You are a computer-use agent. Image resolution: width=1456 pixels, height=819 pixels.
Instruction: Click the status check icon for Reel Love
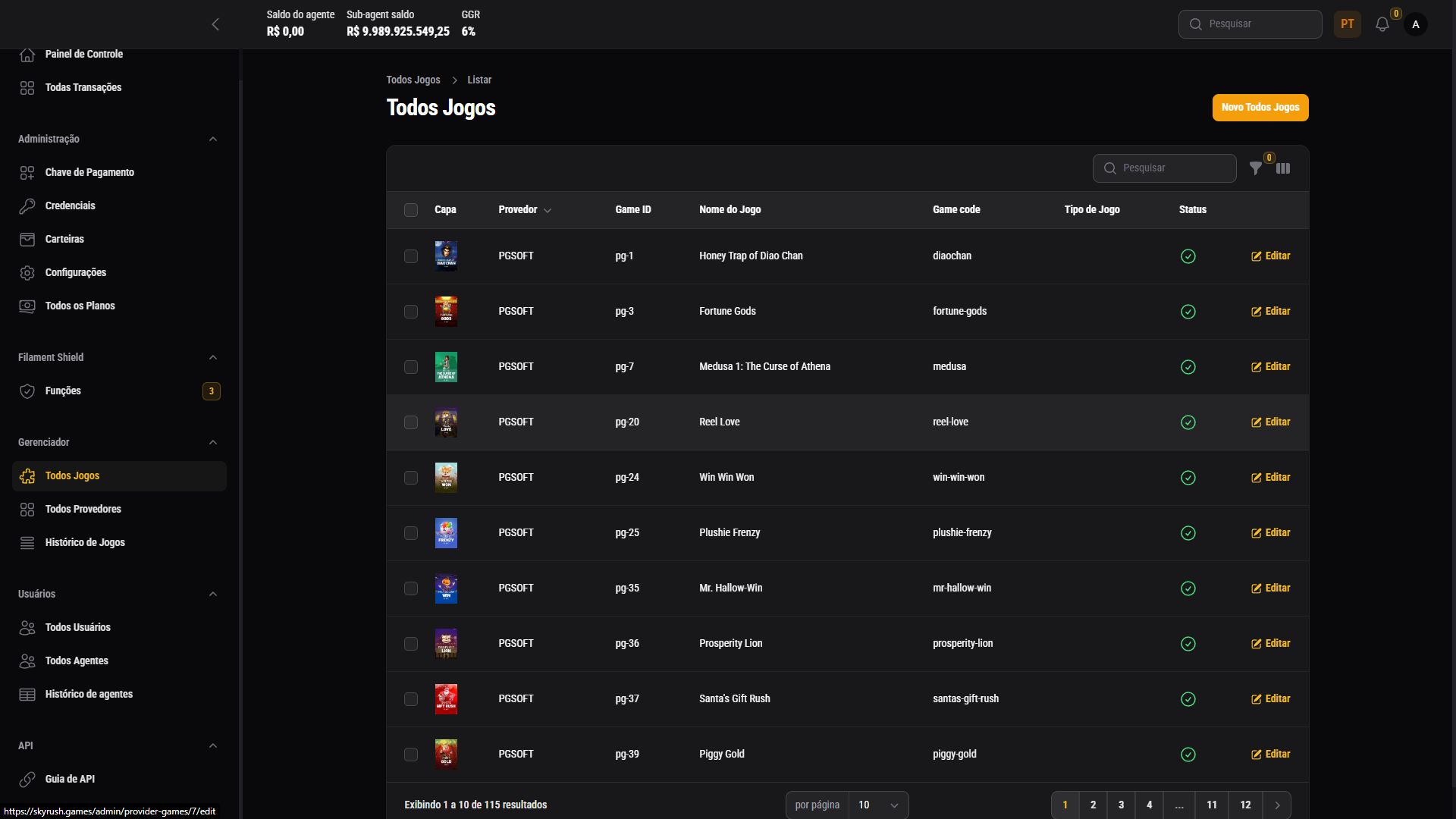click(x=1188, y=422)
